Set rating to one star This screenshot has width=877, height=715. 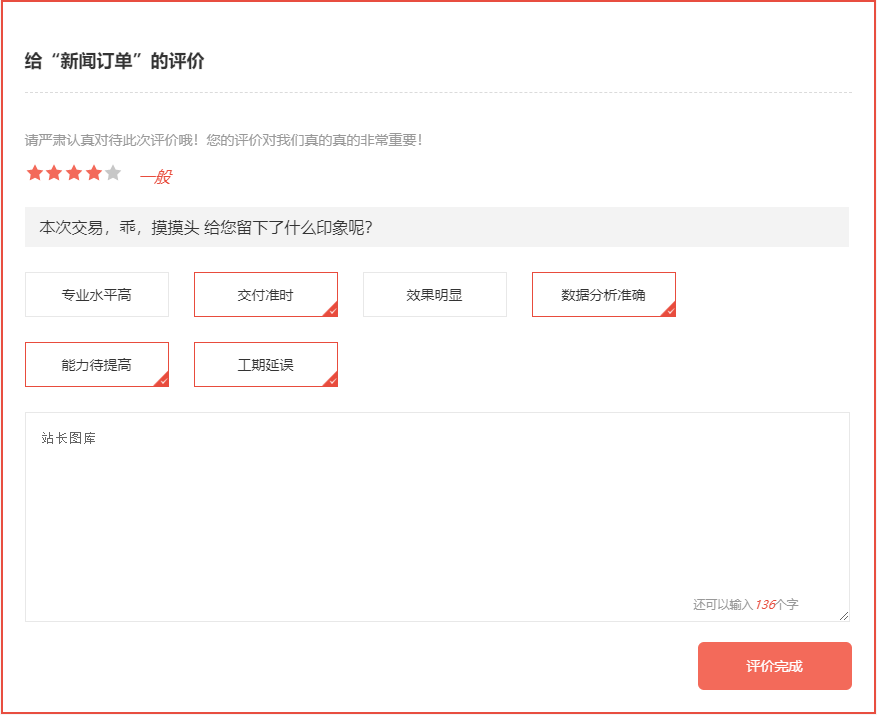click(35, 173)
